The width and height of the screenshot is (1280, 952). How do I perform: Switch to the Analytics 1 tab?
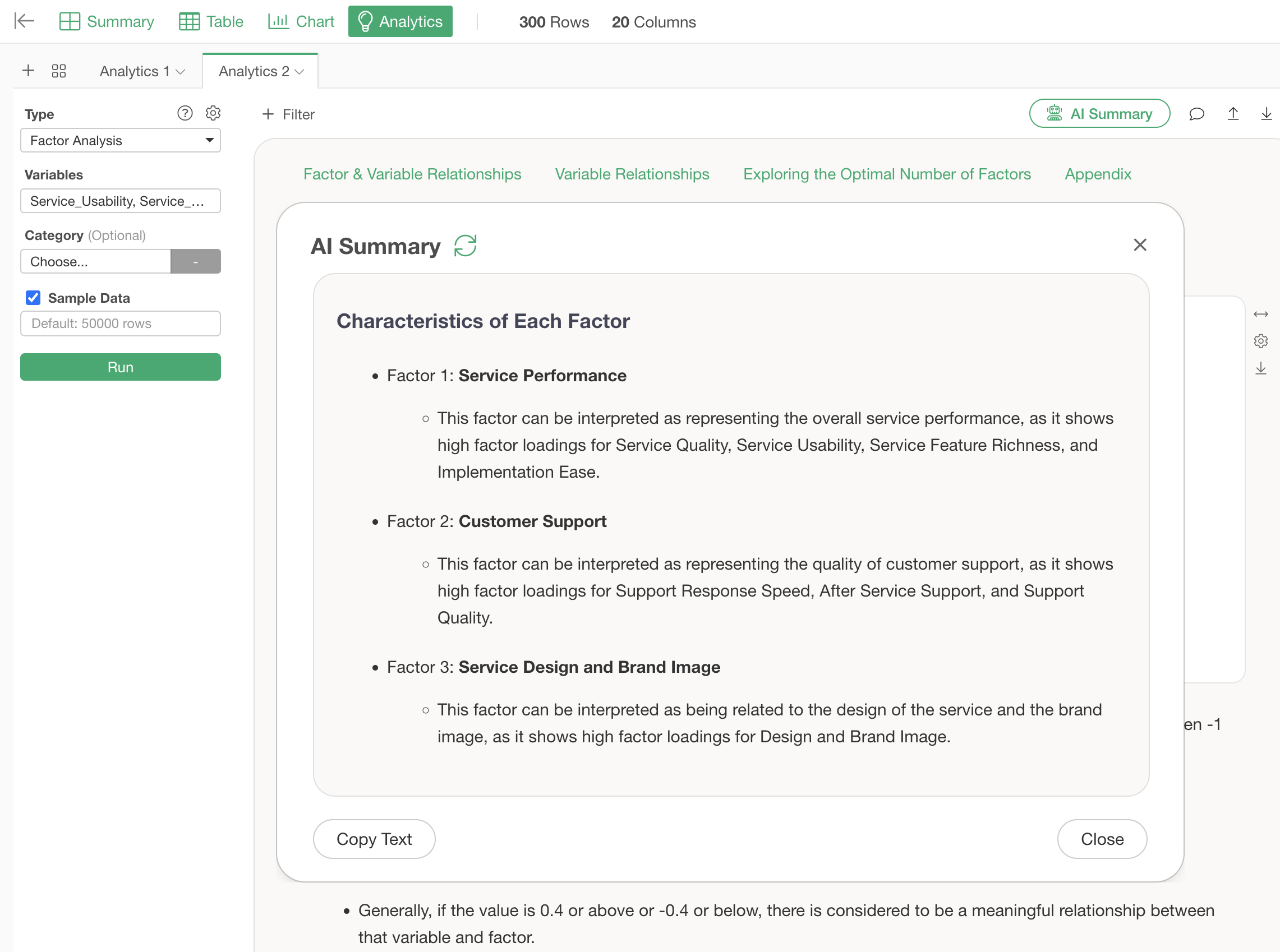(135, 71)
